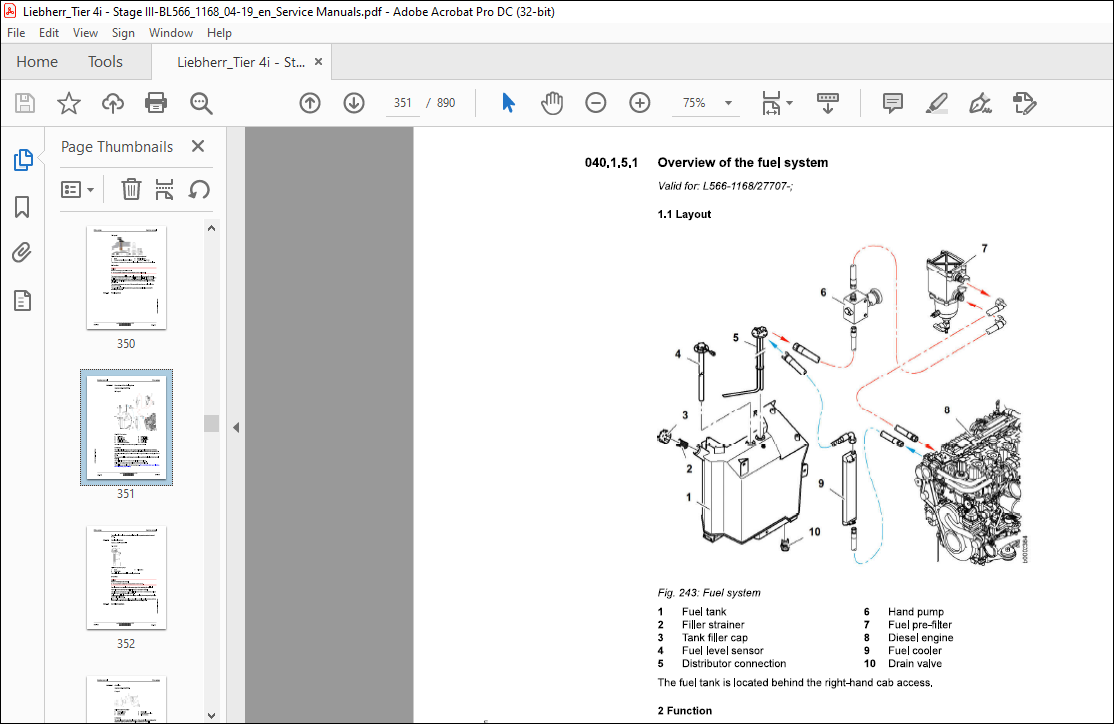This screenshot has height=724, width=1114.
Task: Select page 351 thumbnail
Action: [126, 428]
